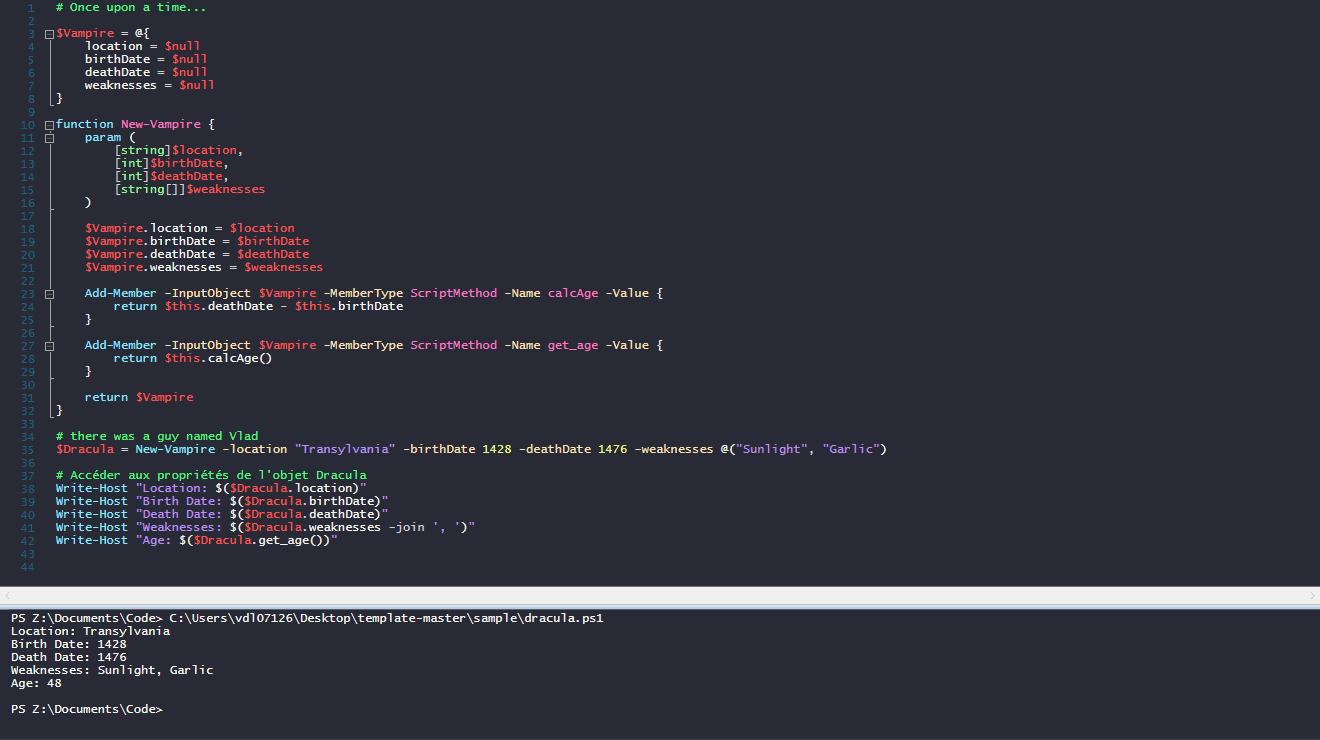1320x740 pixels.
Task: Select line number 10 in the gutter
Action: coord(27,123)
